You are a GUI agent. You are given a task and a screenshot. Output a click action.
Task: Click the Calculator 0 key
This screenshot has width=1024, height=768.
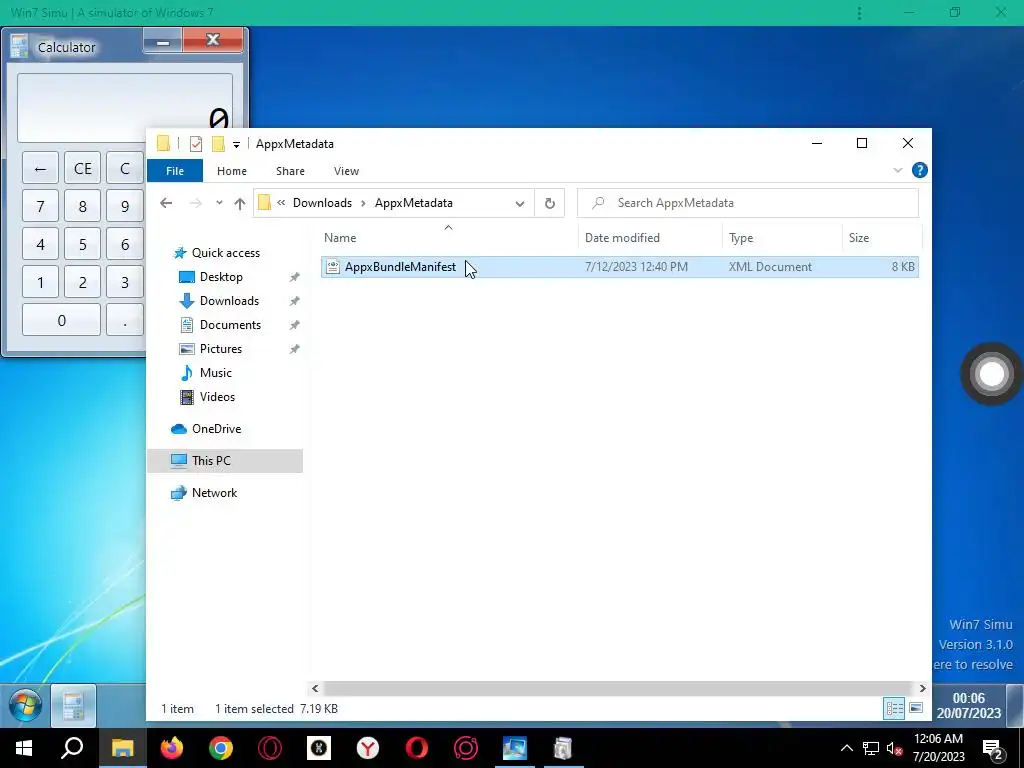point(61,321)
